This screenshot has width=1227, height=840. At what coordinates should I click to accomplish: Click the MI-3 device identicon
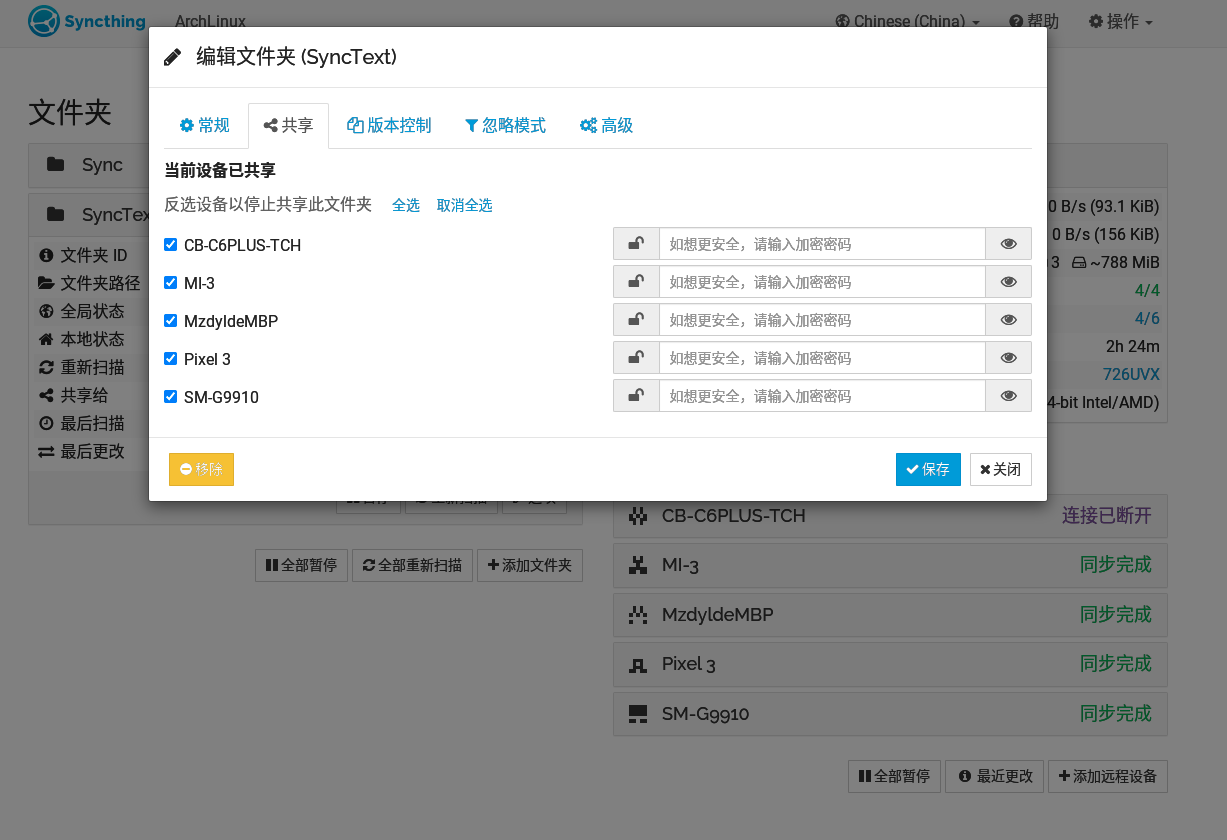pyautogui.click(x=637, y=565)
